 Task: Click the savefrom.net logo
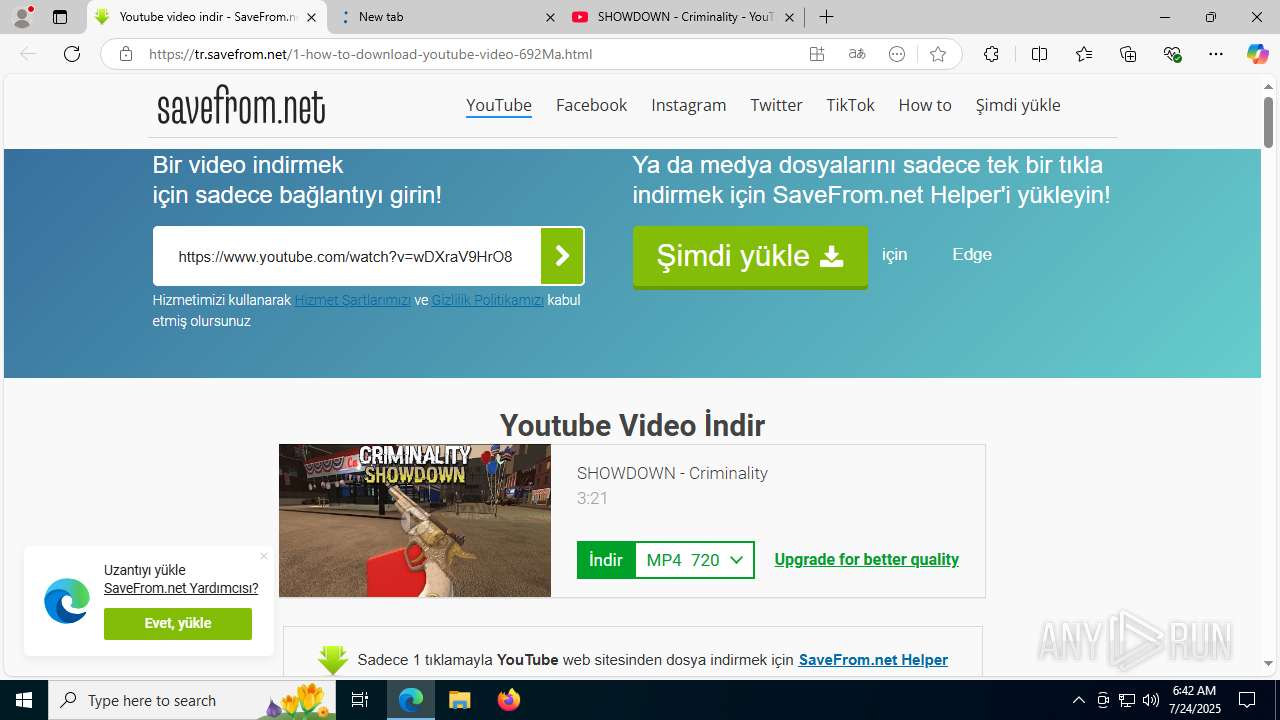click(x=241, y=106)
